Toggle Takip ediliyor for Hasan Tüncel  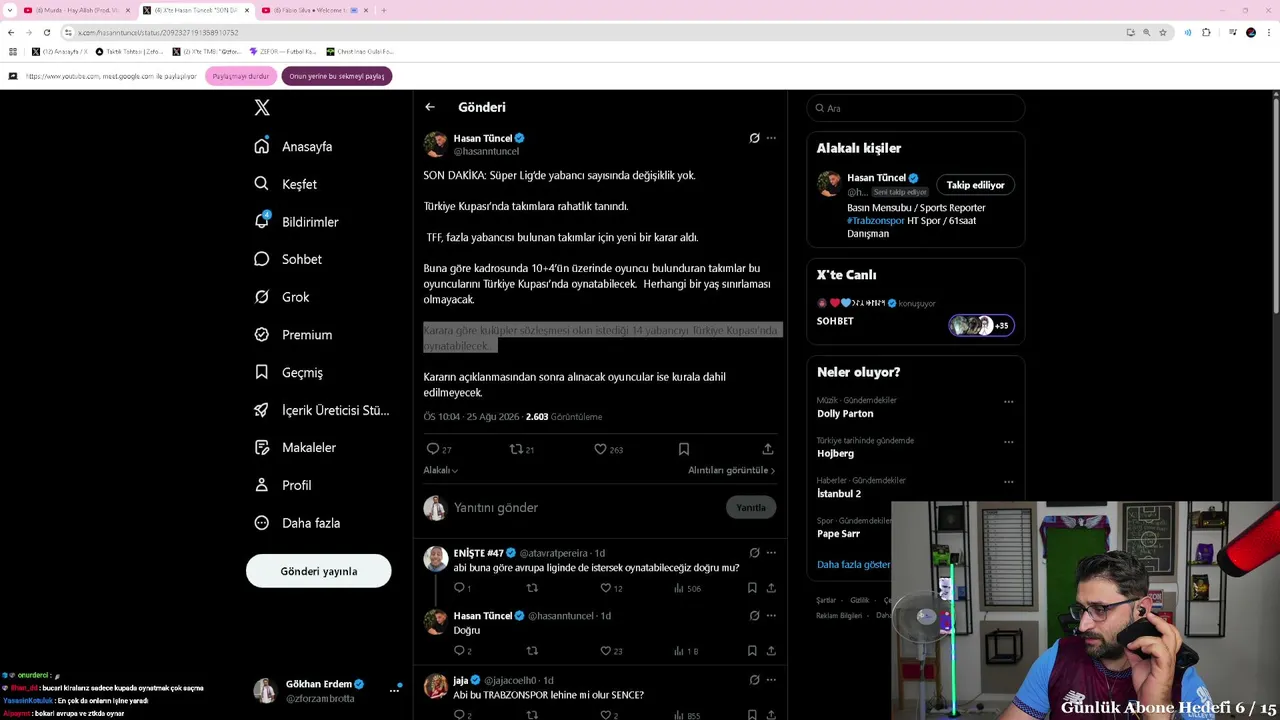[x=975, y=185]
